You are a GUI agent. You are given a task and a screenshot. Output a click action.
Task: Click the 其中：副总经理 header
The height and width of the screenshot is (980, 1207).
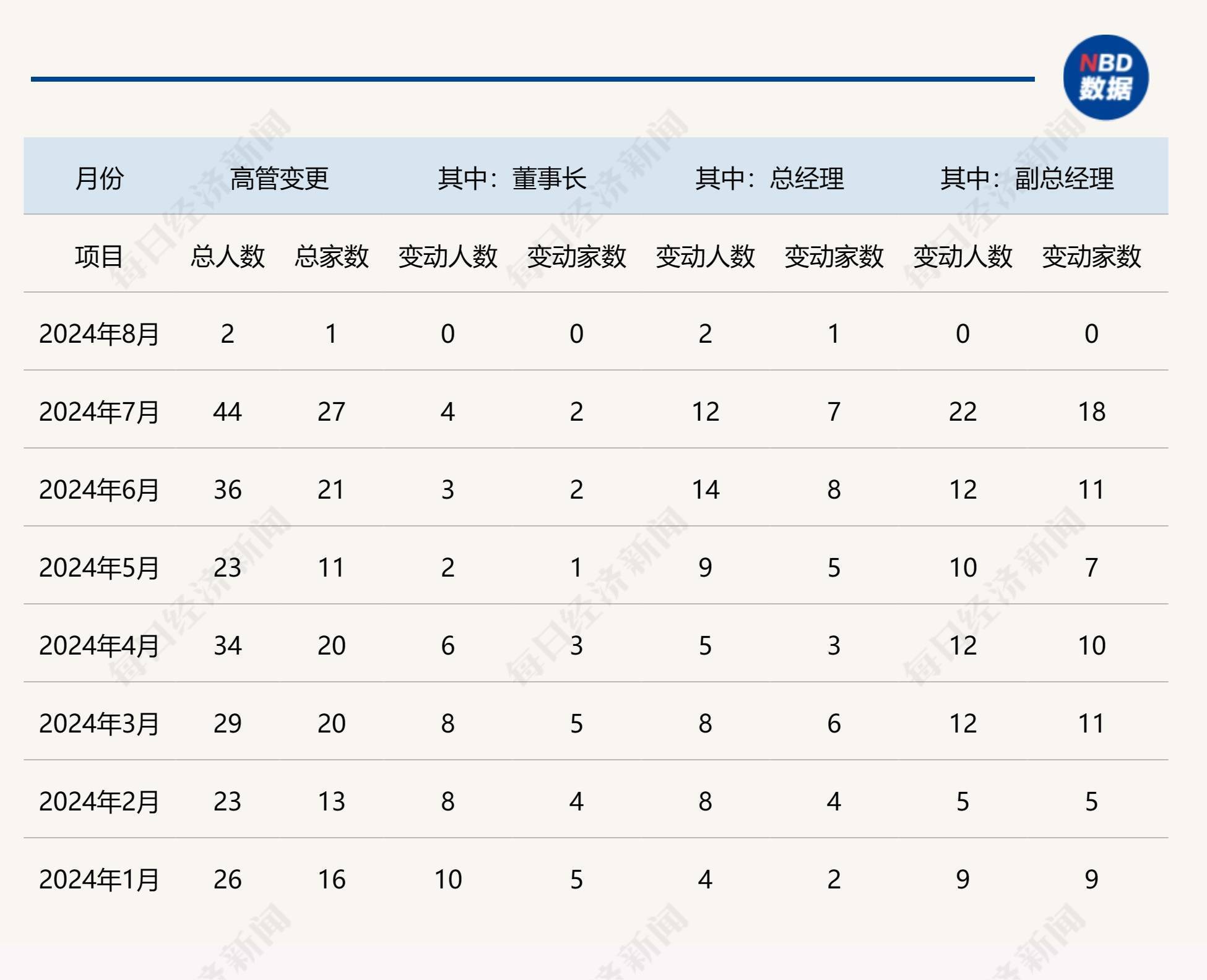(x=1027, y=178)
